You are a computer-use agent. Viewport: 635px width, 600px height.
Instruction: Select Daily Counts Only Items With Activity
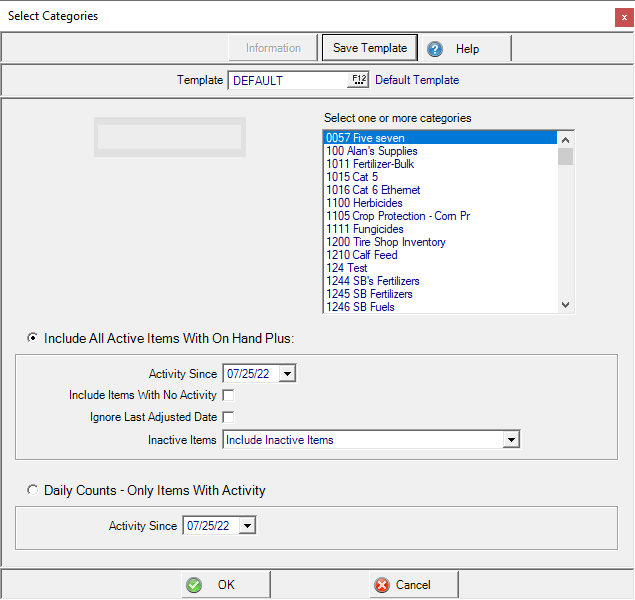[x=33, y=491]
